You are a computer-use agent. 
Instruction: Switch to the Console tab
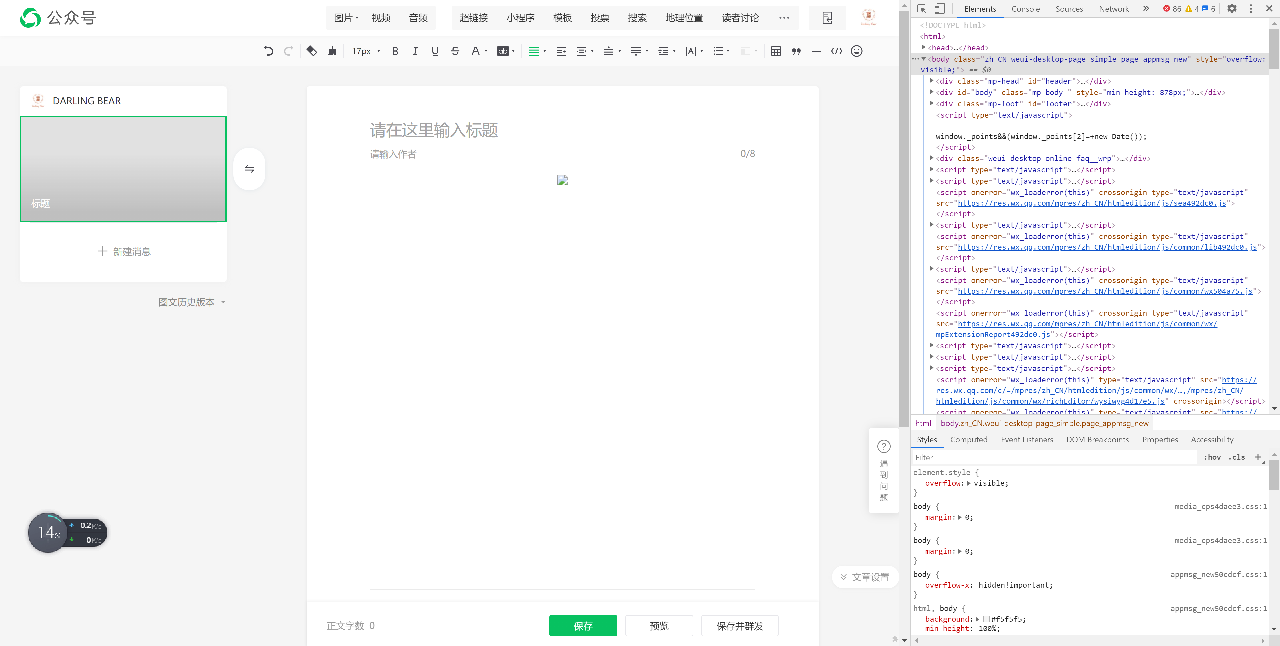pyautogui.click(x=1026, y=8)
